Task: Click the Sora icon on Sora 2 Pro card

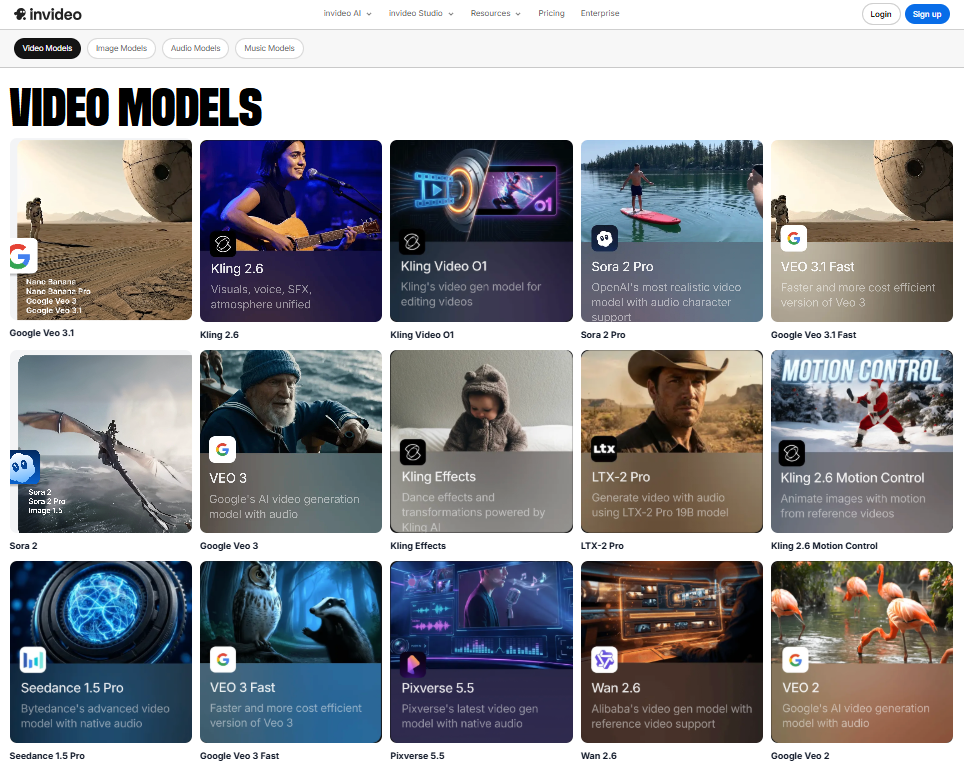Action: point(604,239)
